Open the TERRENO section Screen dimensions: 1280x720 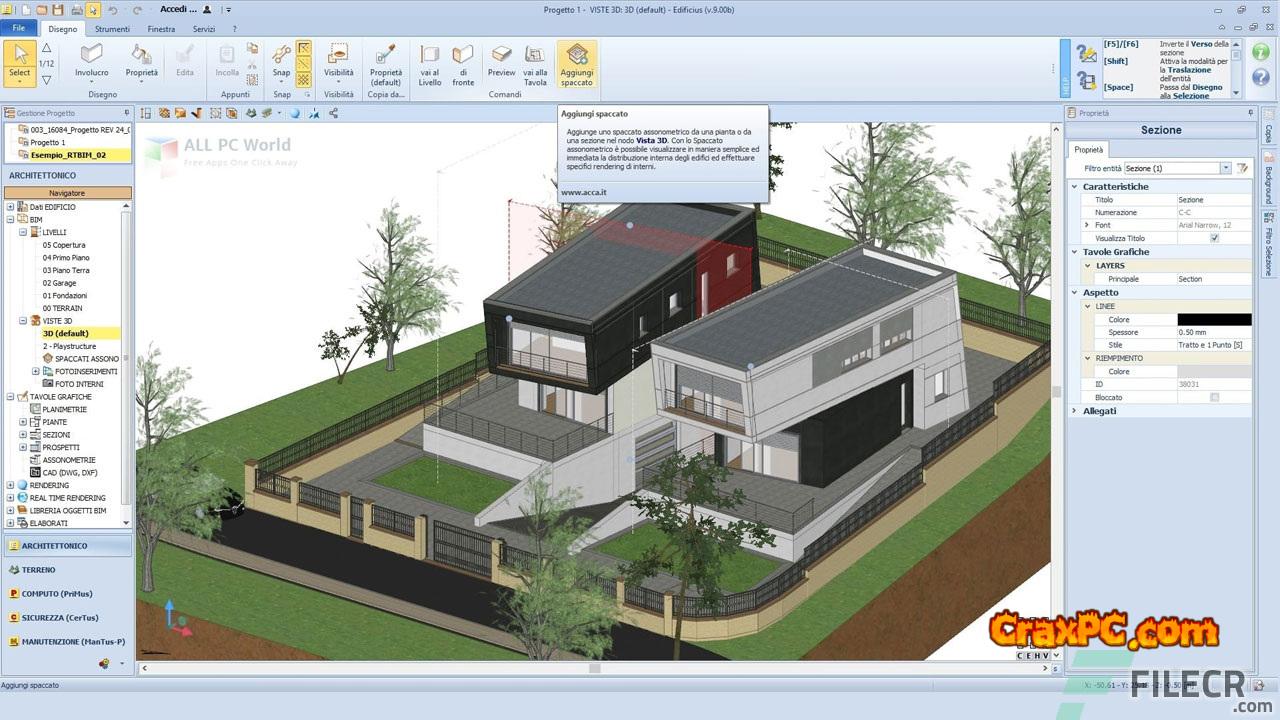pos(67,570)
